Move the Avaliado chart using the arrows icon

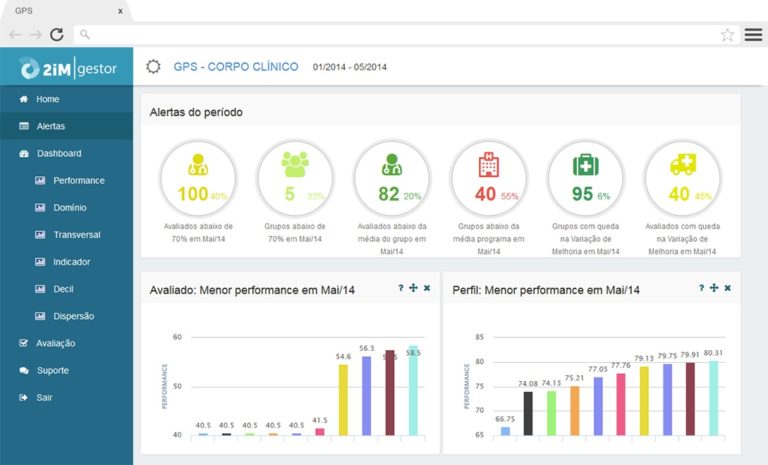tap(413, 288)
